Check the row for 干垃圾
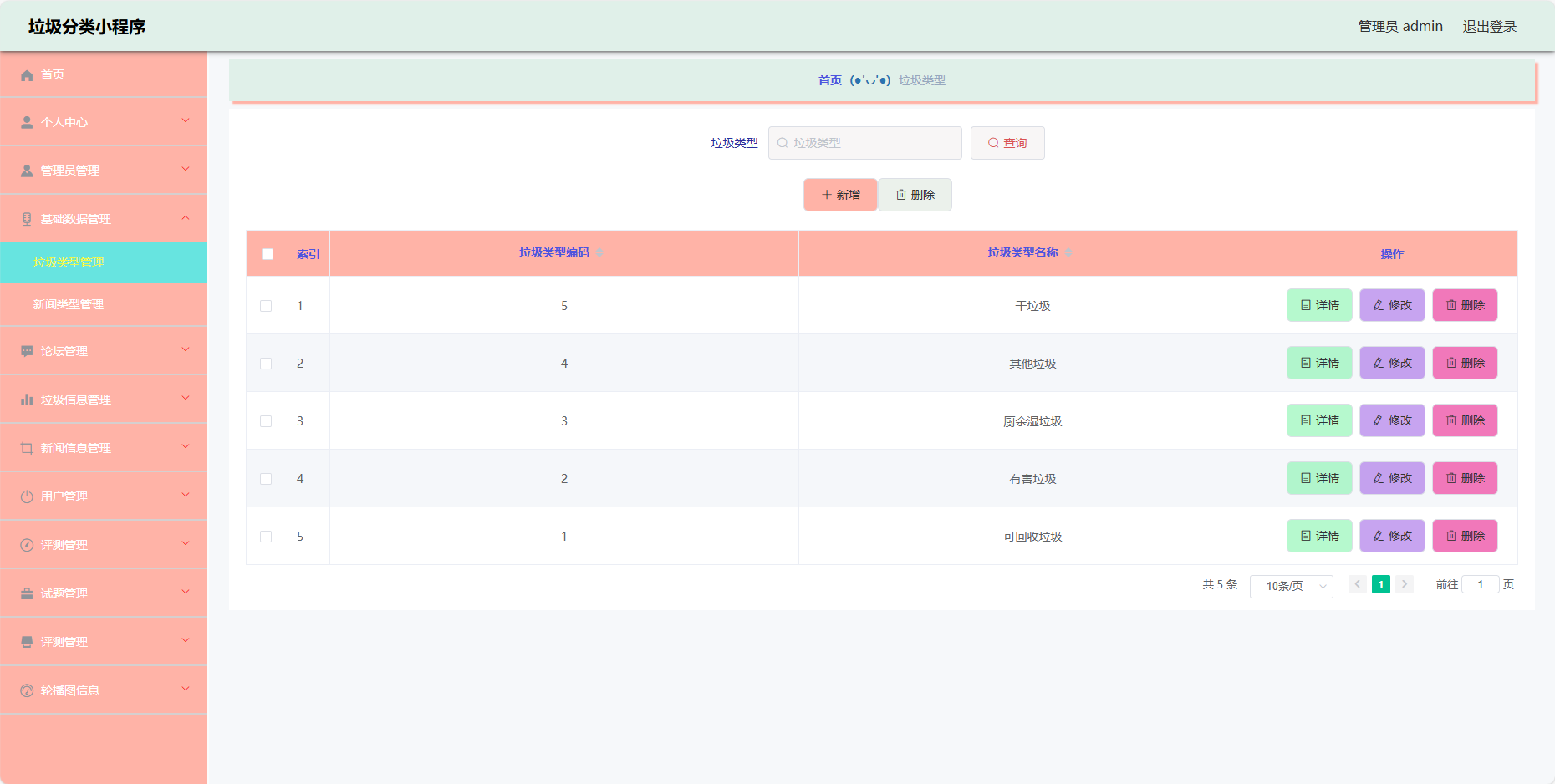Screen dimensions: 1555x784 [x=266, y=306]
